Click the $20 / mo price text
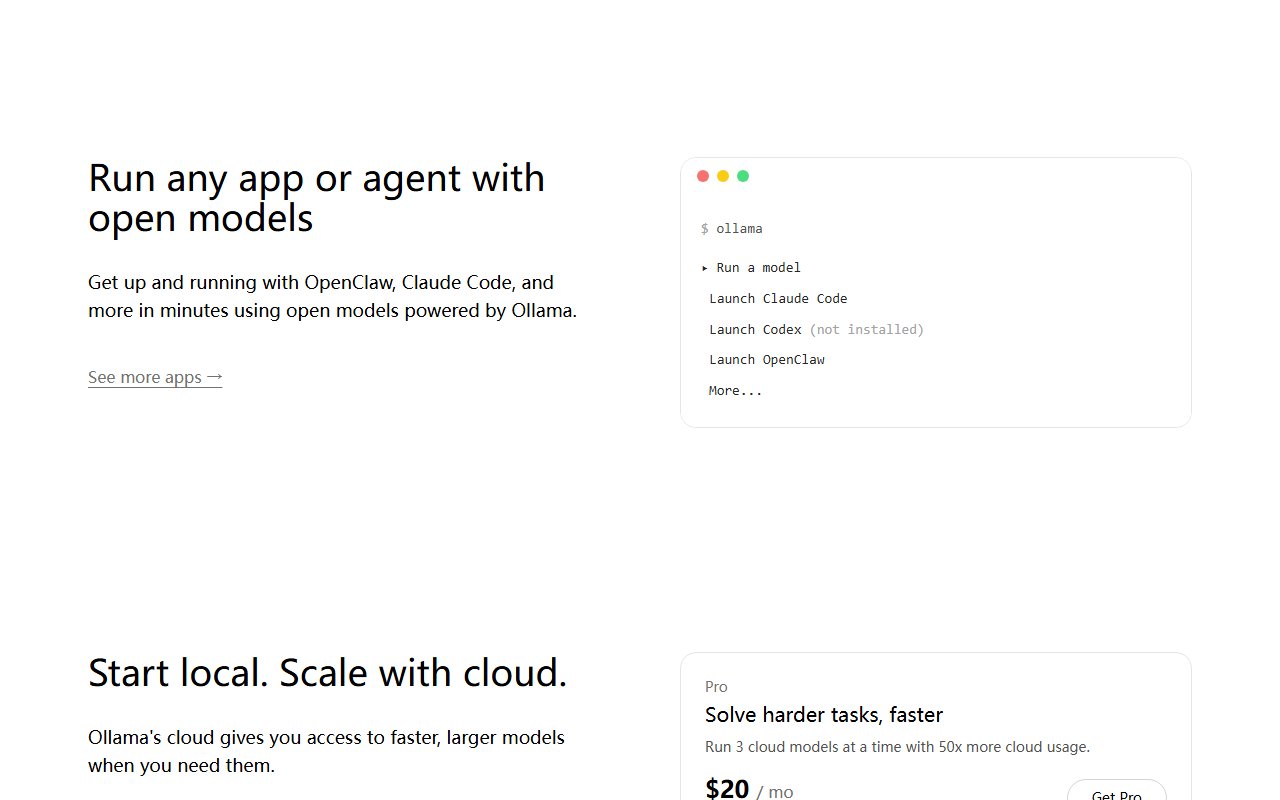The height and width of the screenshot is (800, 1280). (x=749, y=789)
